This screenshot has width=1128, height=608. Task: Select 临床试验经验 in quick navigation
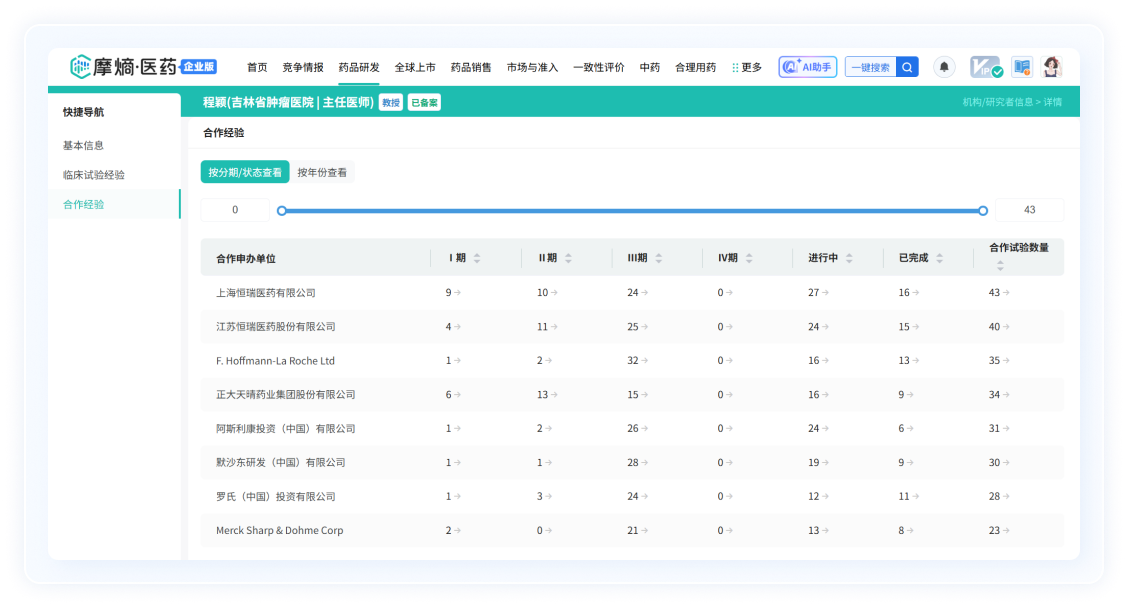[94, 175]
